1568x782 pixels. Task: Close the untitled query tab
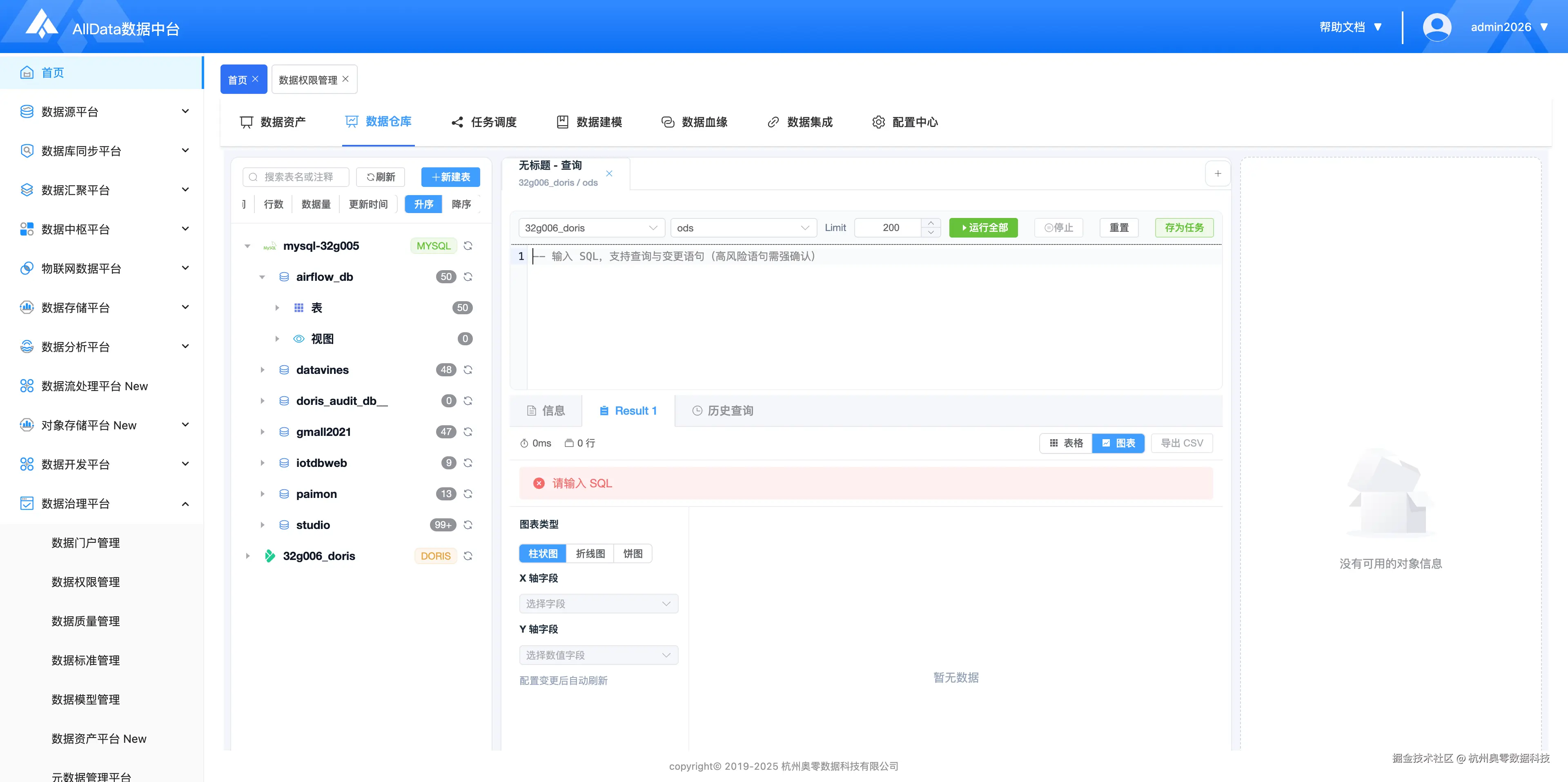point(609,174)
